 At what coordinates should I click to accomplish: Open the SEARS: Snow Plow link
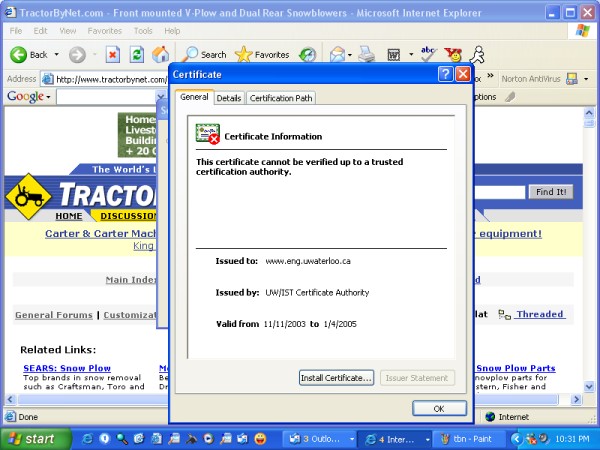coord(67,368)
